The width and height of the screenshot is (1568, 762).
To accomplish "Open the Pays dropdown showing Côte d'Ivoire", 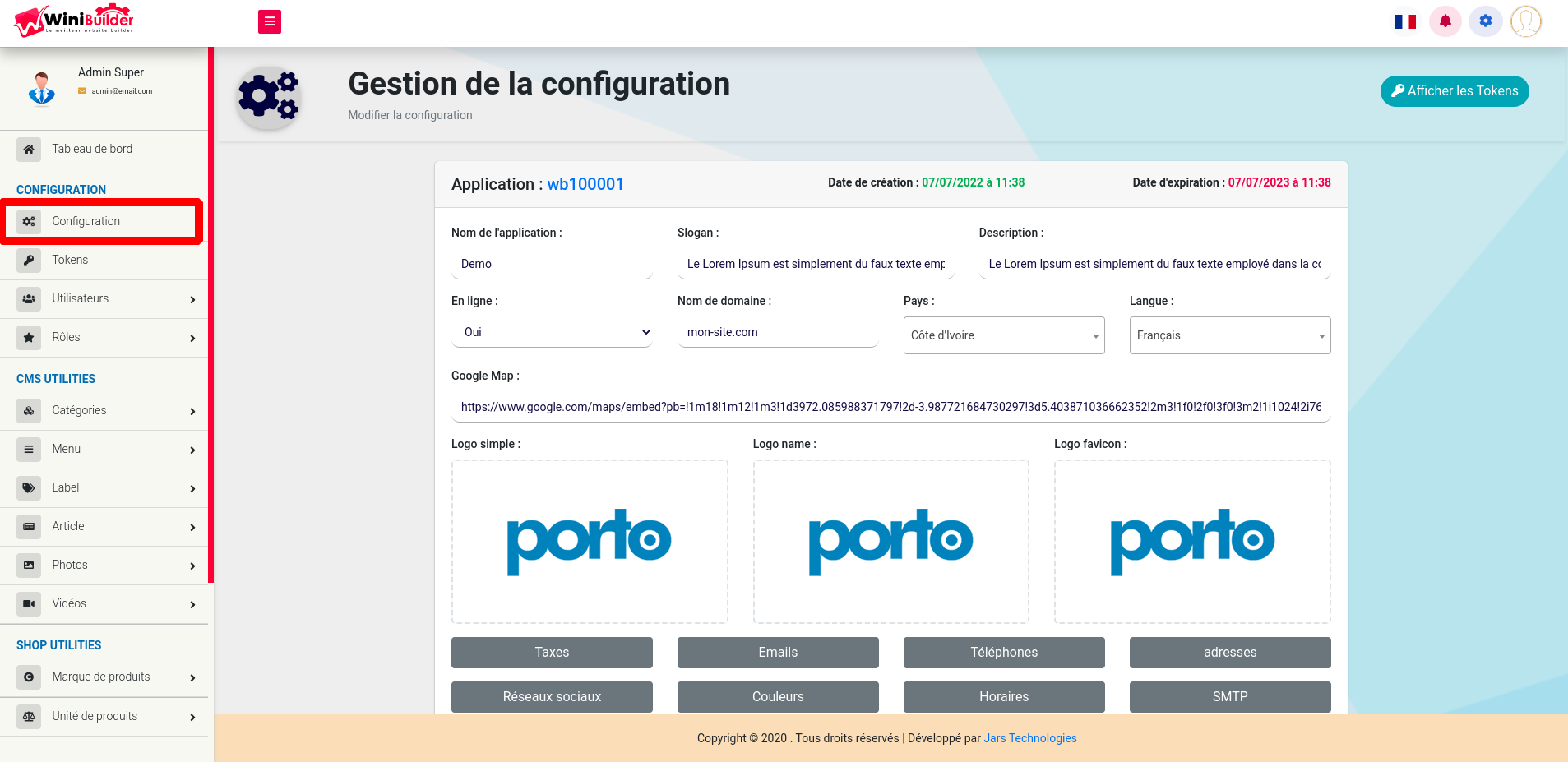I will point(1004,335).
